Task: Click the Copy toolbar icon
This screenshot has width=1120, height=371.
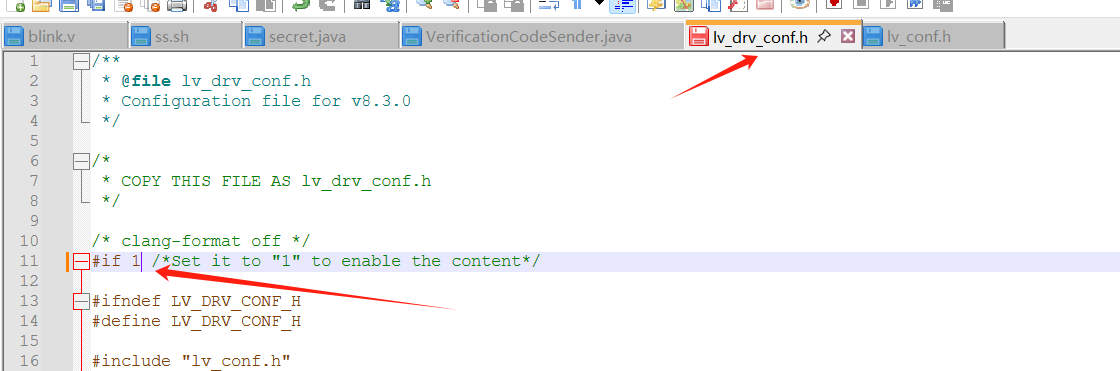Action: click(x=239, y=6)
